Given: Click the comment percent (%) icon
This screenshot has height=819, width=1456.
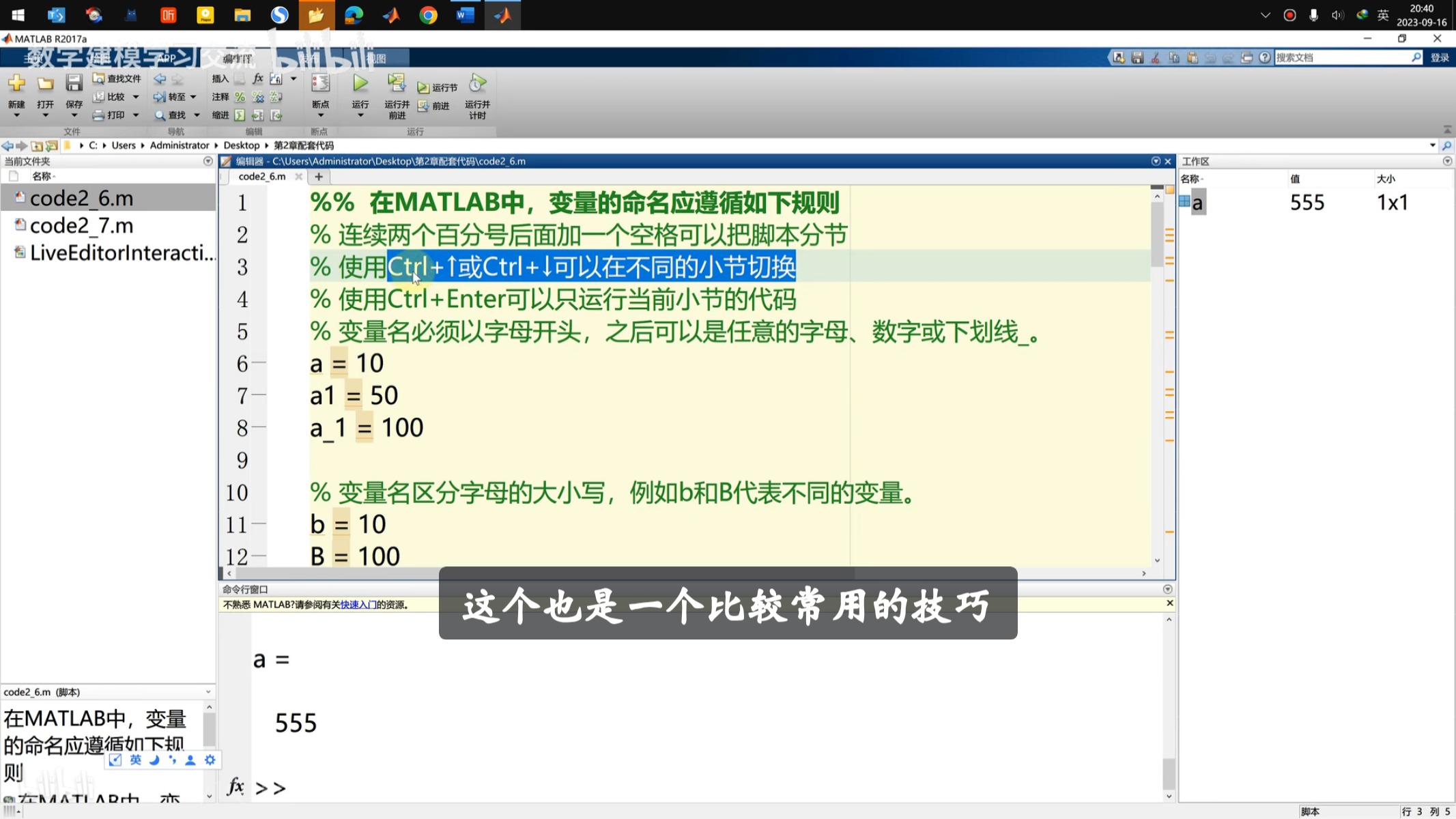Looking at the screenshot, I should tap(240, 97).
